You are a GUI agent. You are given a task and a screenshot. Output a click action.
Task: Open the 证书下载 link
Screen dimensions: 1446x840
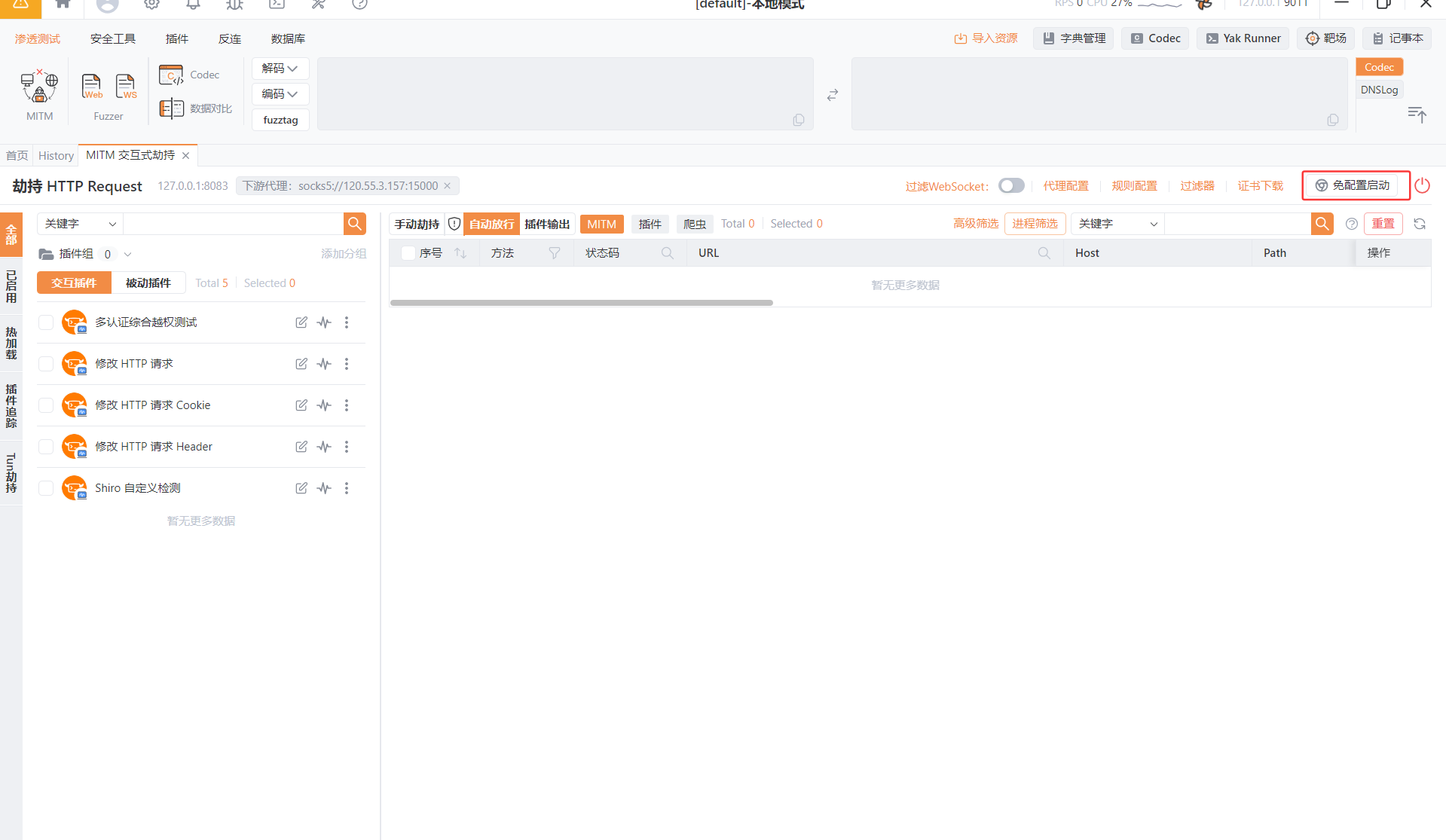click(1260, 185)
